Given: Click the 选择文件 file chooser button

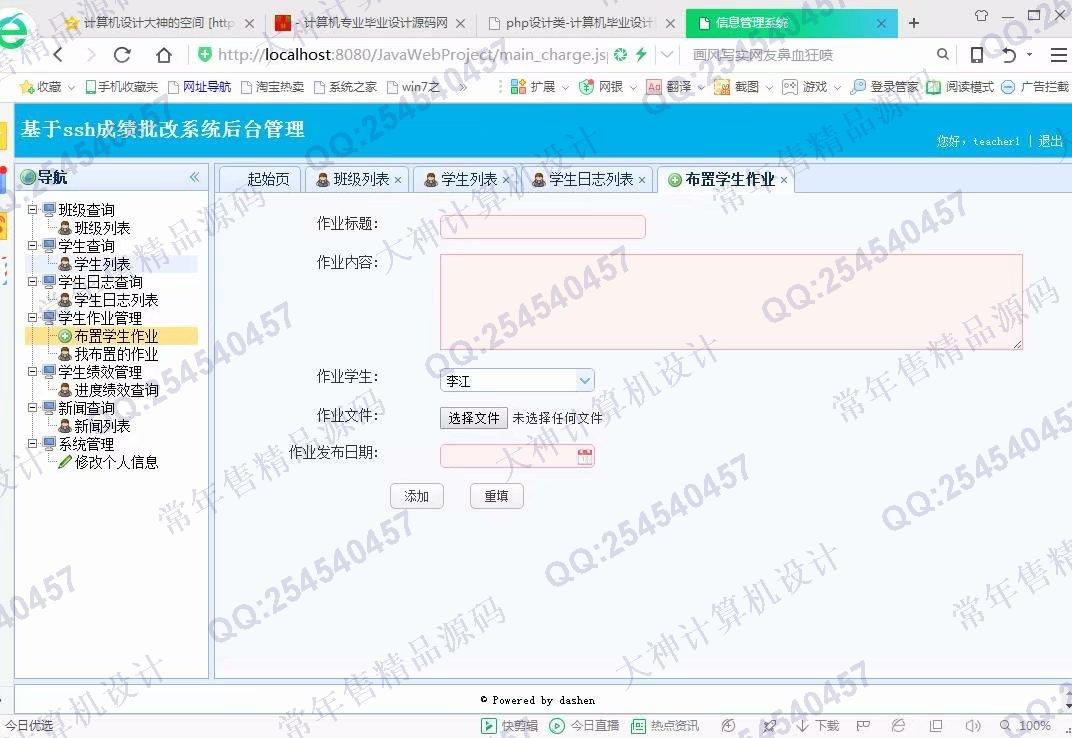Looking at the screenshot, I should (474, 418).
